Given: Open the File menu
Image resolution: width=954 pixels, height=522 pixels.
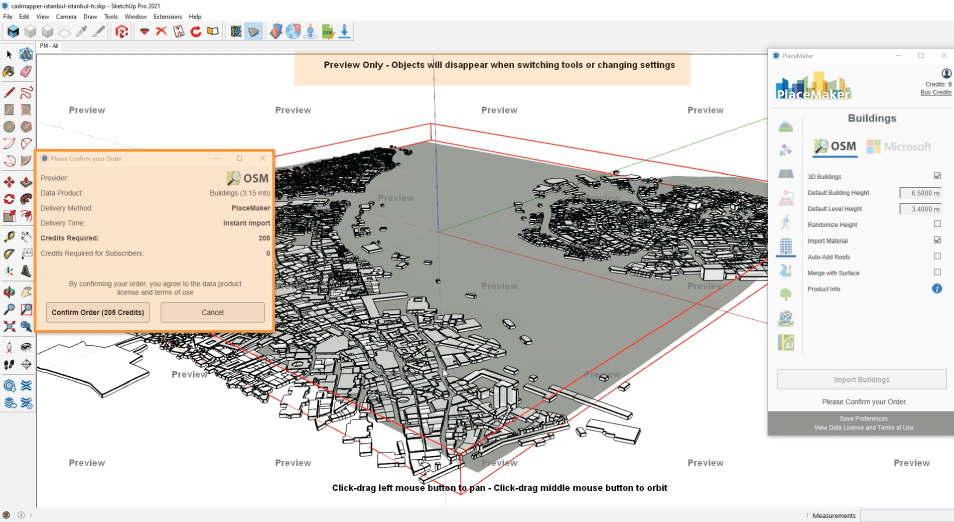Looking at the screenshot, I should point(8,16).
